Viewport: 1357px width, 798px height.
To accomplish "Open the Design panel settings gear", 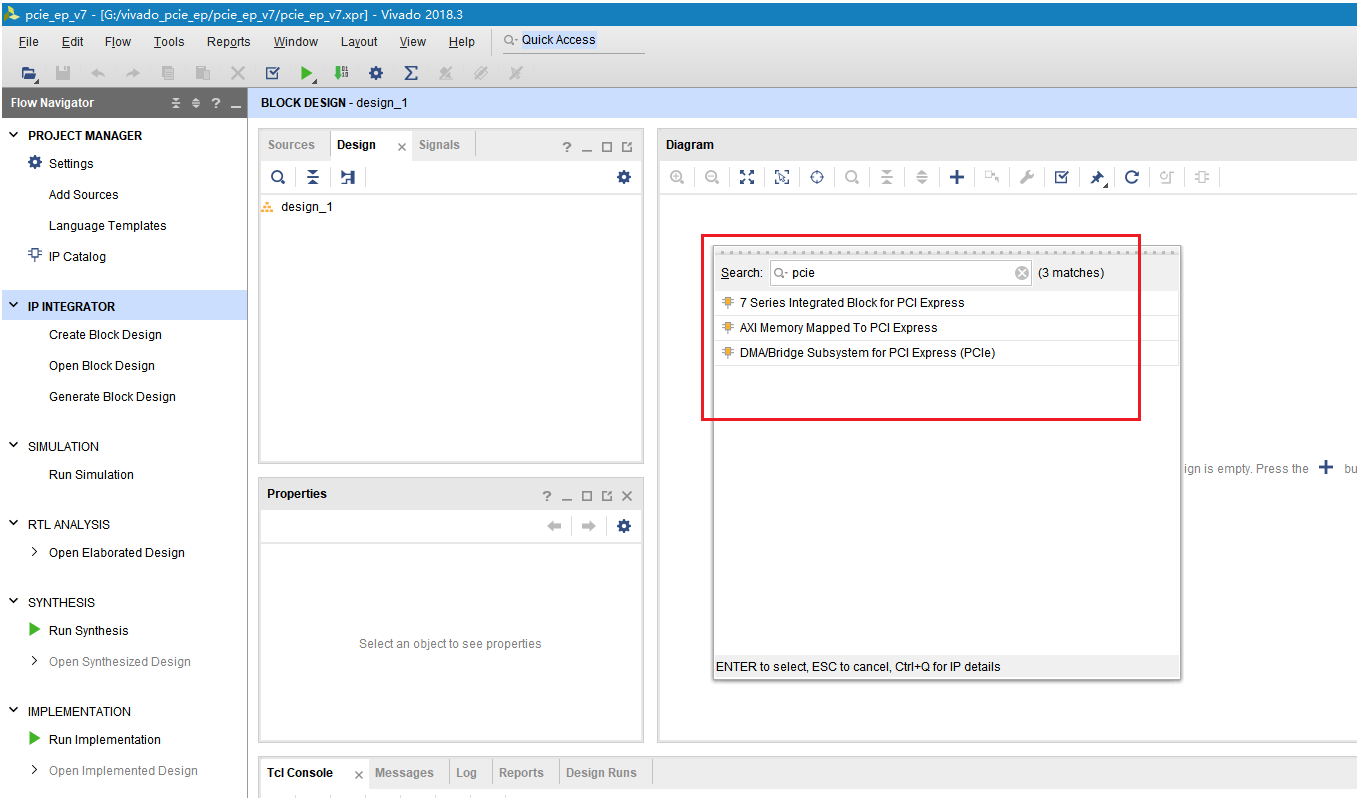I will coord(624,177).
